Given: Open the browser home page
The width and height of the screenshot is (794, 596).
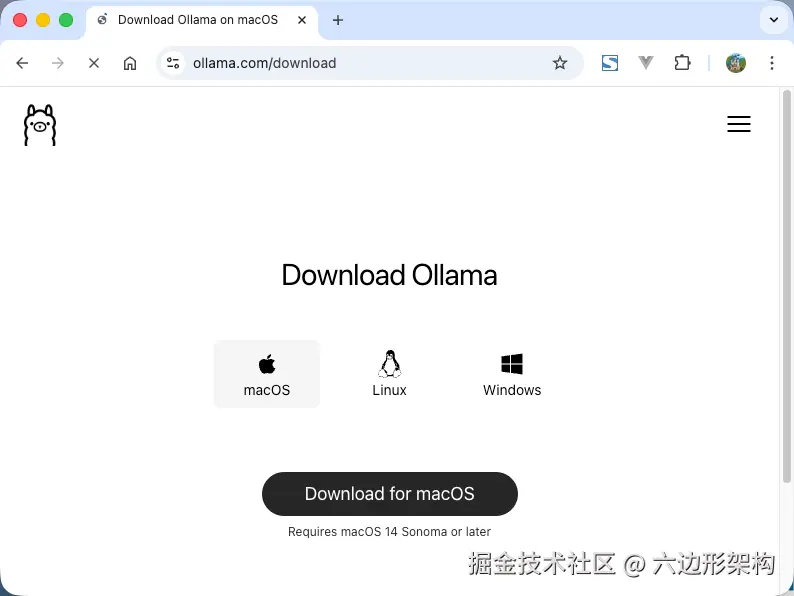Looking at the screenshot, I should coord(130,63).
